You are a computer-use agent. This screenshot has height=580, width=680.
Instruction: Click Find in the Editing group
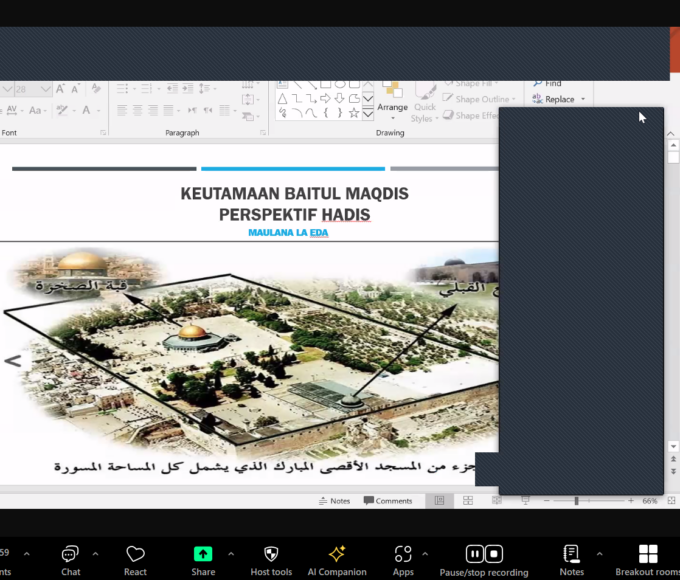point(548,84)
